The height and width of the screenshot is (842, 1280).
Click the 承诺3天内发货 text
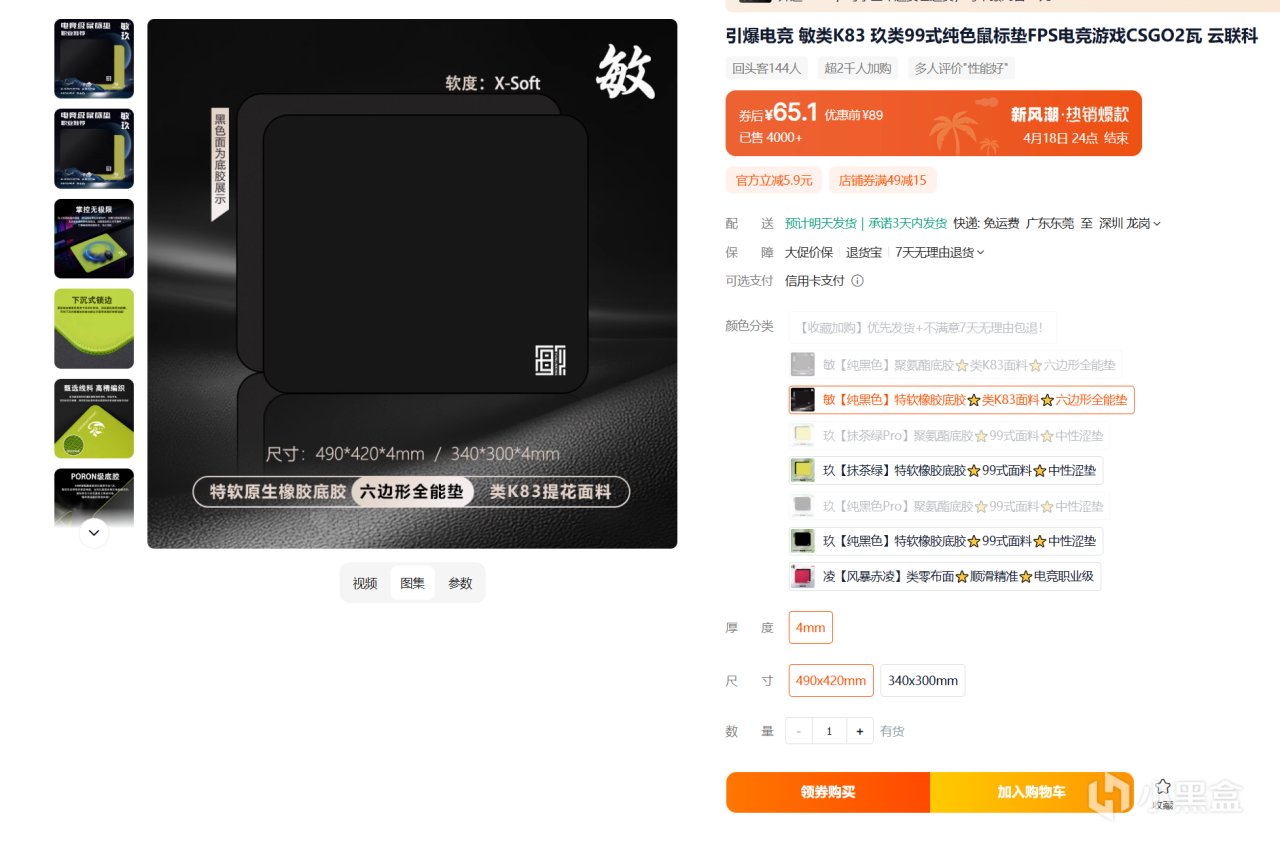(907, 223)
